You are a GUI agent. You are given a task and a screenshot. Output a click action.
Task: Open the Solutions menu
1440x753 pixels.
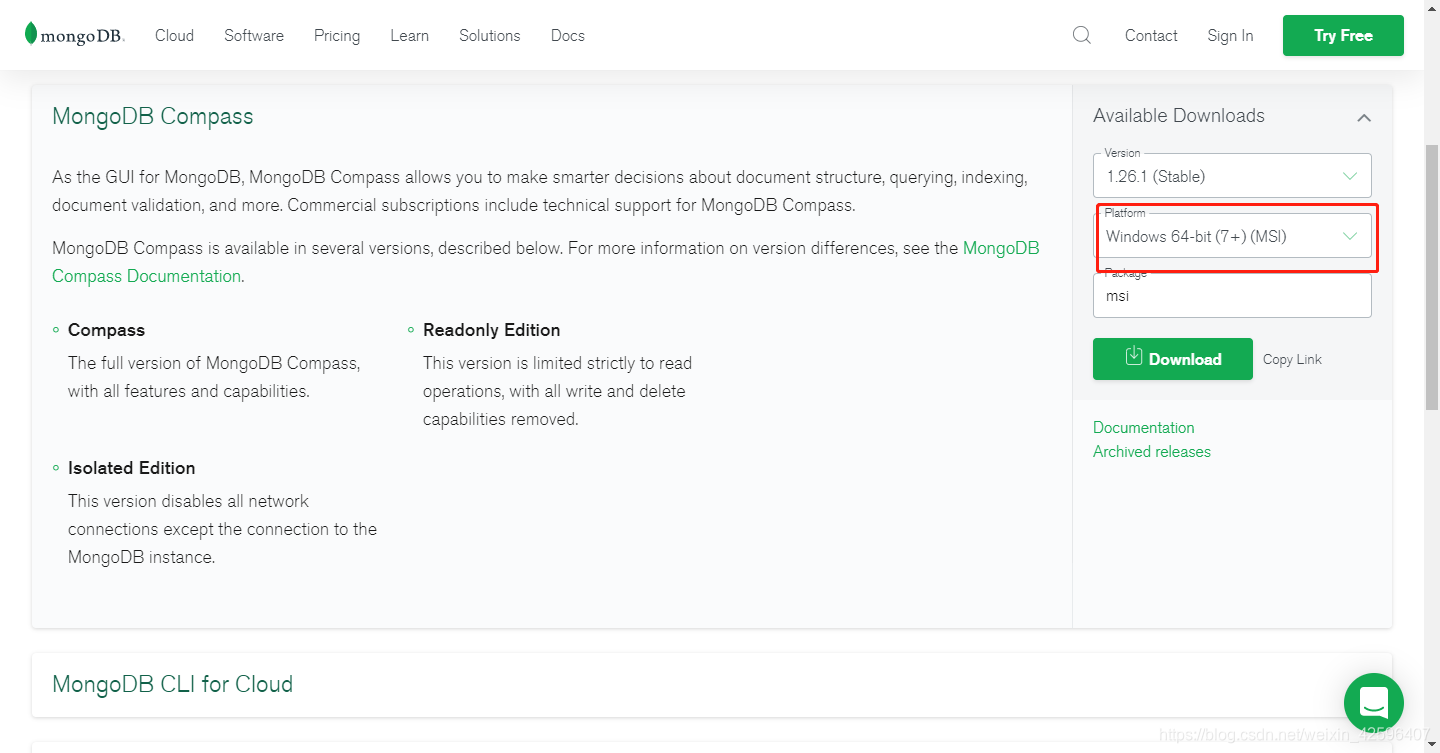pyautogui.click(x=490, y=35)
